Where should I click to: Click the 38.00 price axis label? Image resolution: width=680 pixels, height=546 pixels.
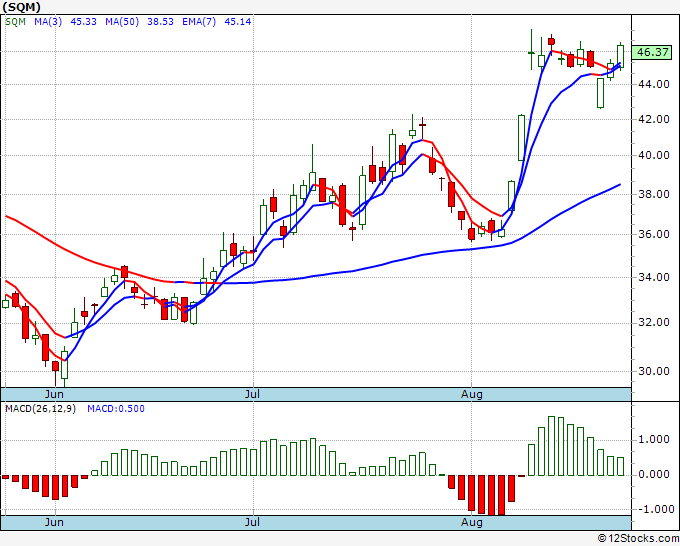(654, 194)
